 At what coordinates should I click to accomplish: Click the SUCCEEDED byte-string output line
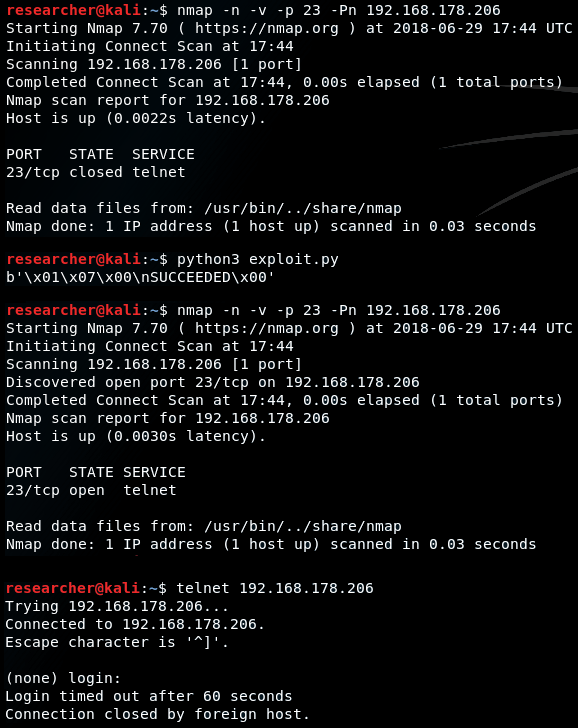140,278
